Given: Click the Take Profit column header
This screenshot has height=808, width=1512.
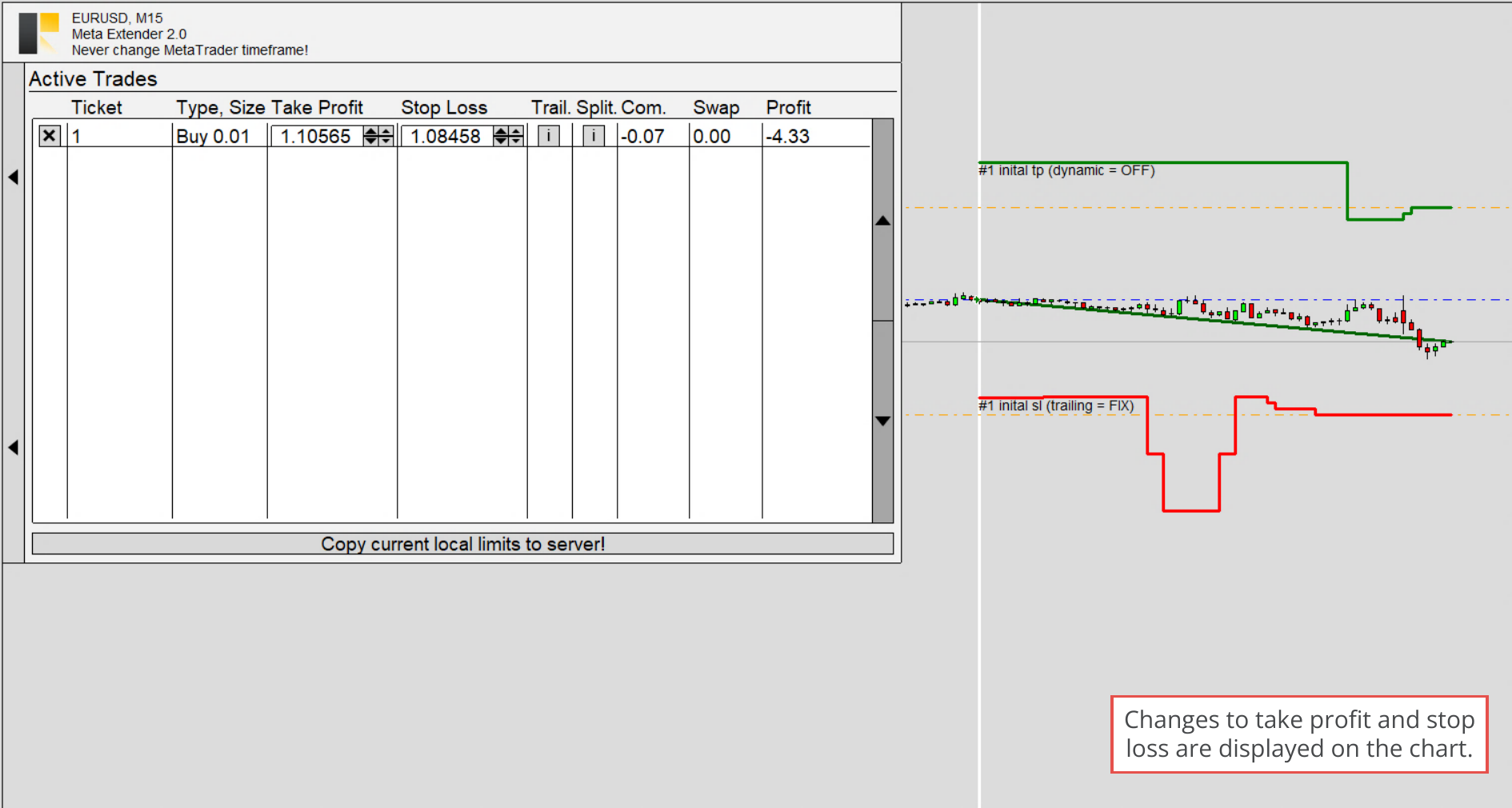Looking at the screenshot, I should (317, 107).
